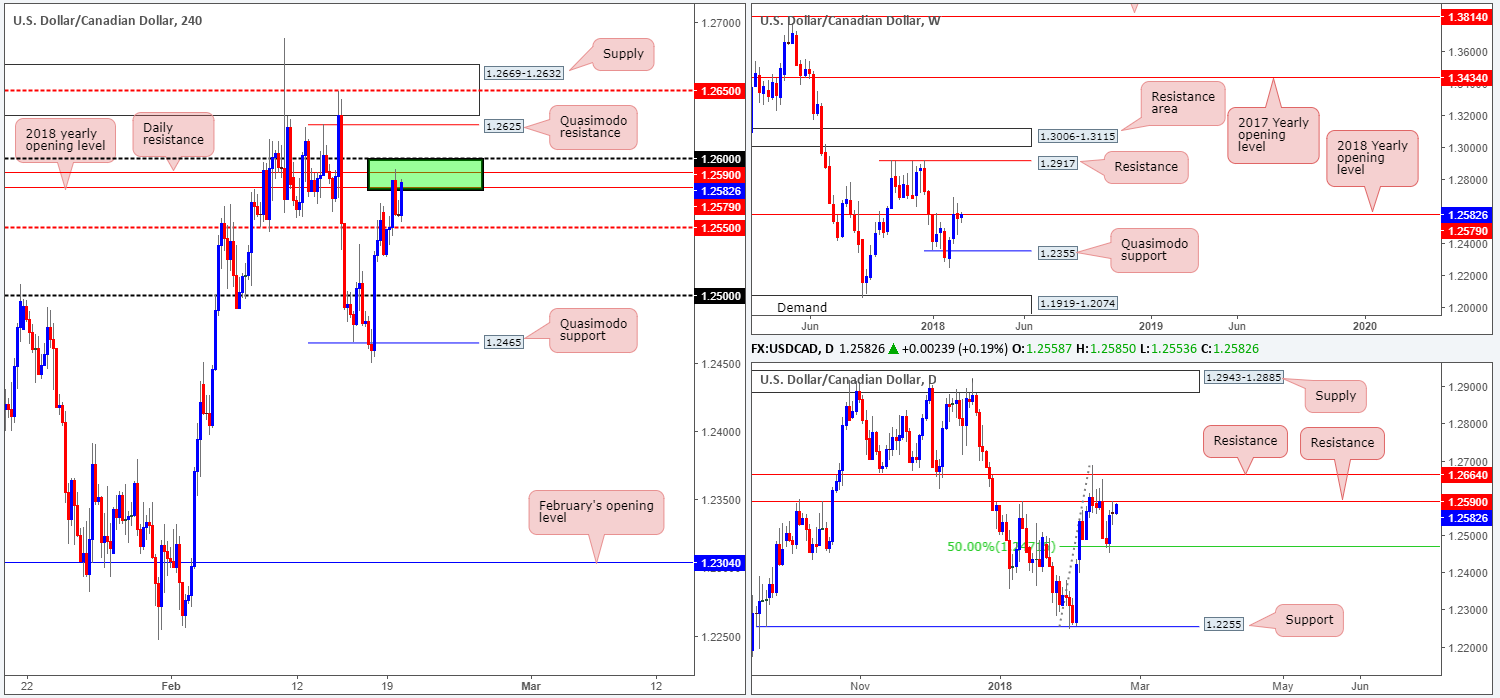Select the Quasimodo support callout on the weekly chart
The height and width of the screenshot is (698, 1500).
(x=1154, y=250)
